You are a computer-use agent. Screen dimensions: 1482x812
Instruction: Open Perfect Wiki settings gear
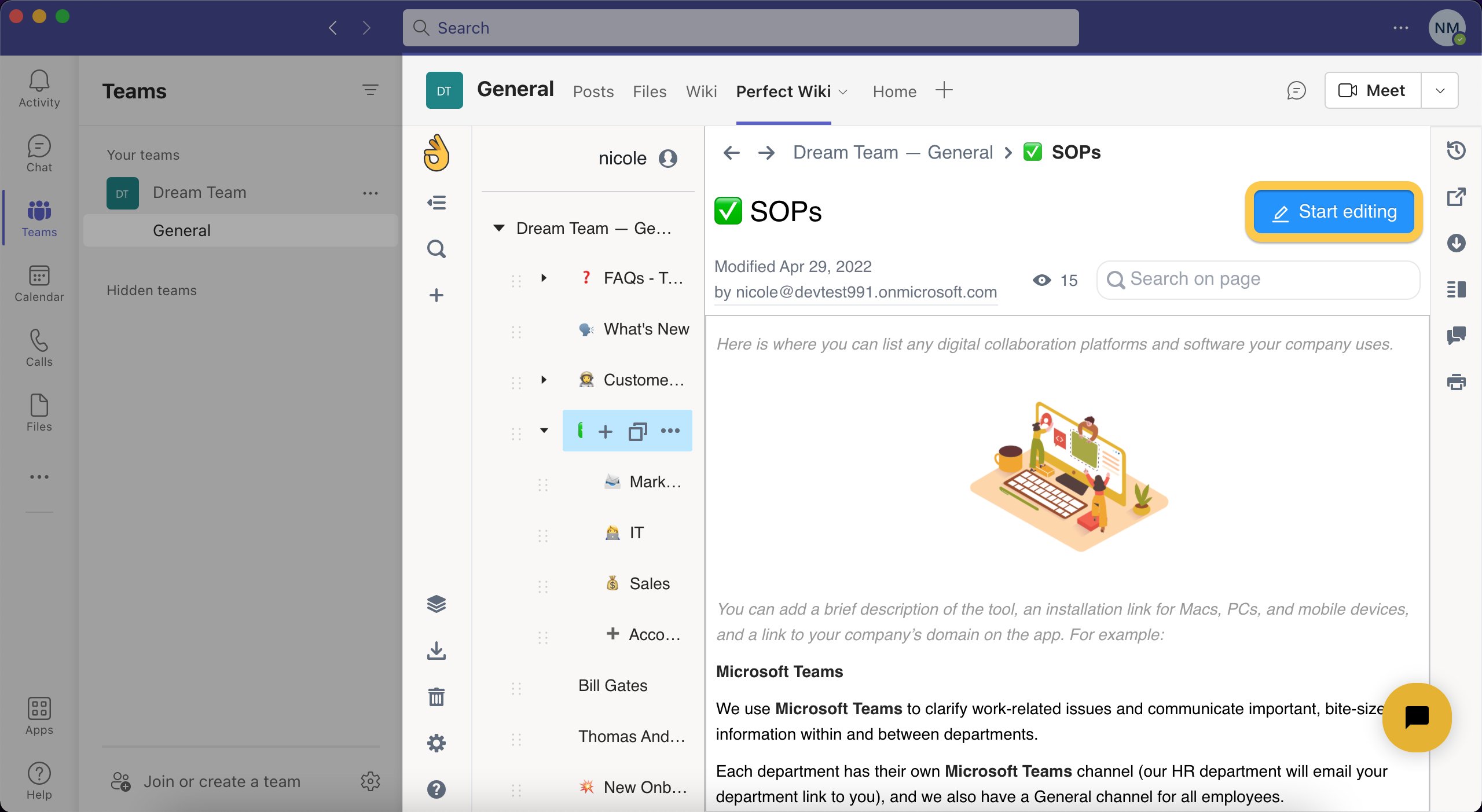pyautogui.click(x=436, y=743)
